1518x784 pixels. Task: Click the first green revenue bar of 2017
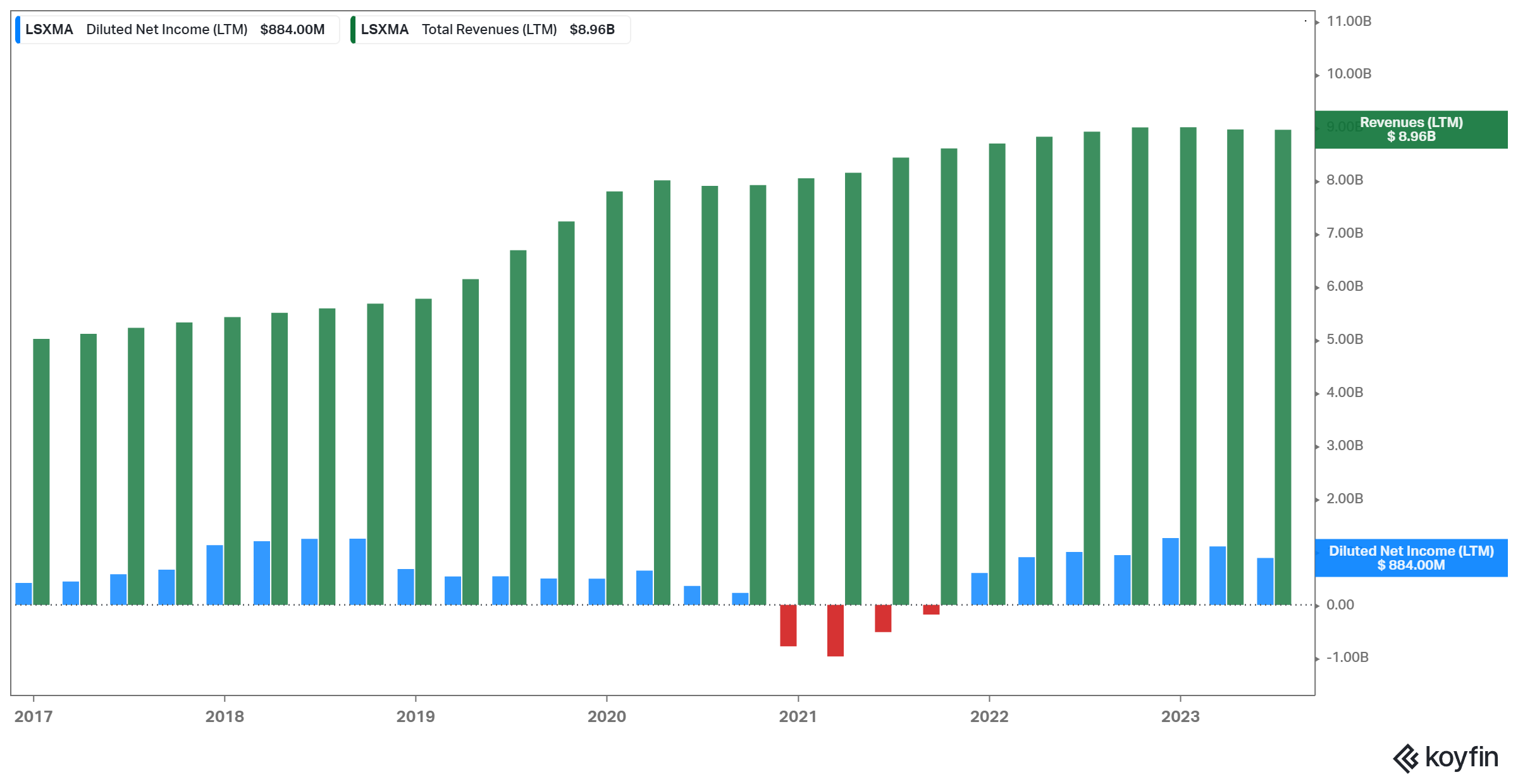pos(41,471)
